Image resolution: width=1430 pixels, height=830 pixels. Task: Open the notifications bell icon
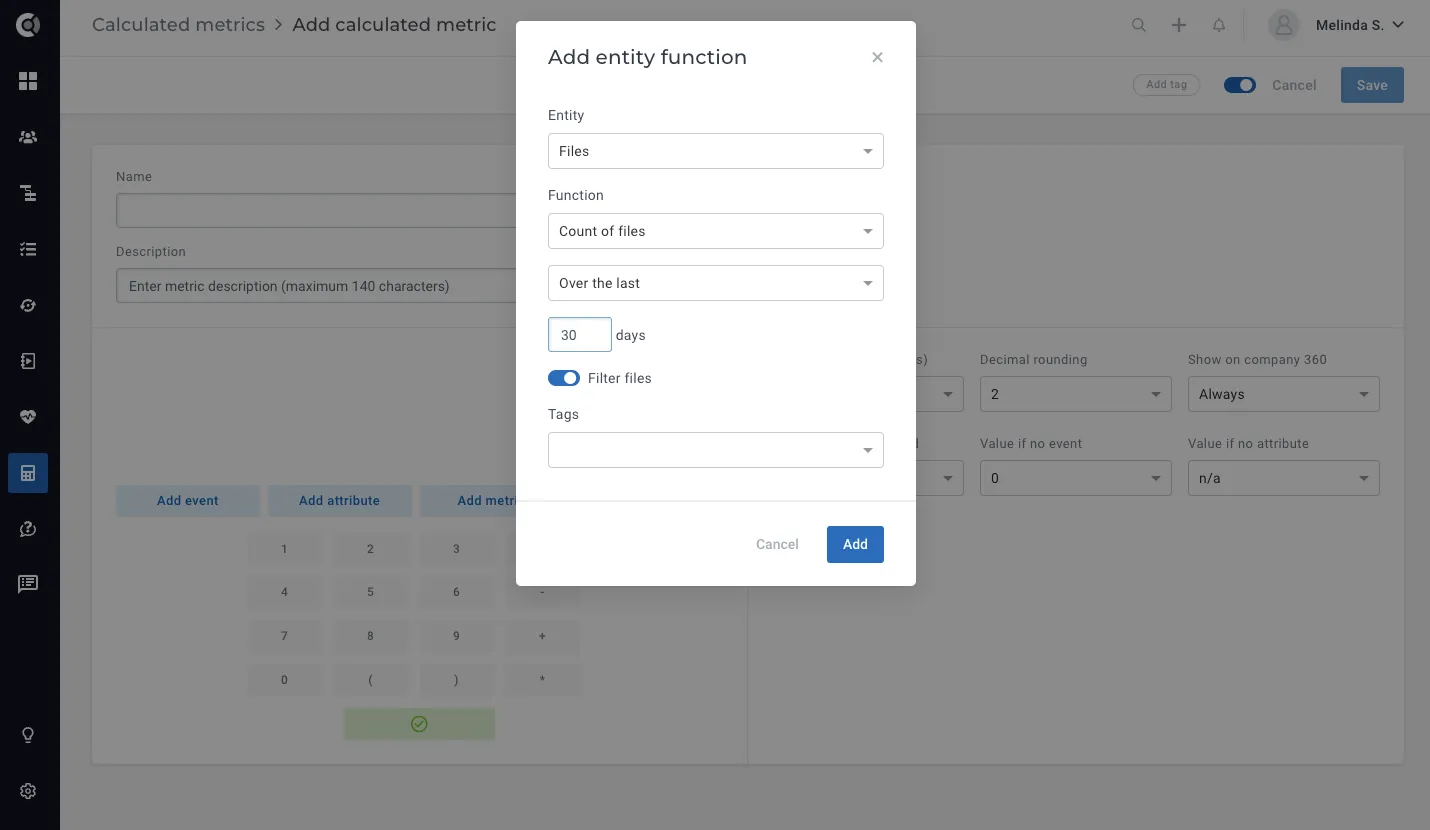coord(1219,25)
